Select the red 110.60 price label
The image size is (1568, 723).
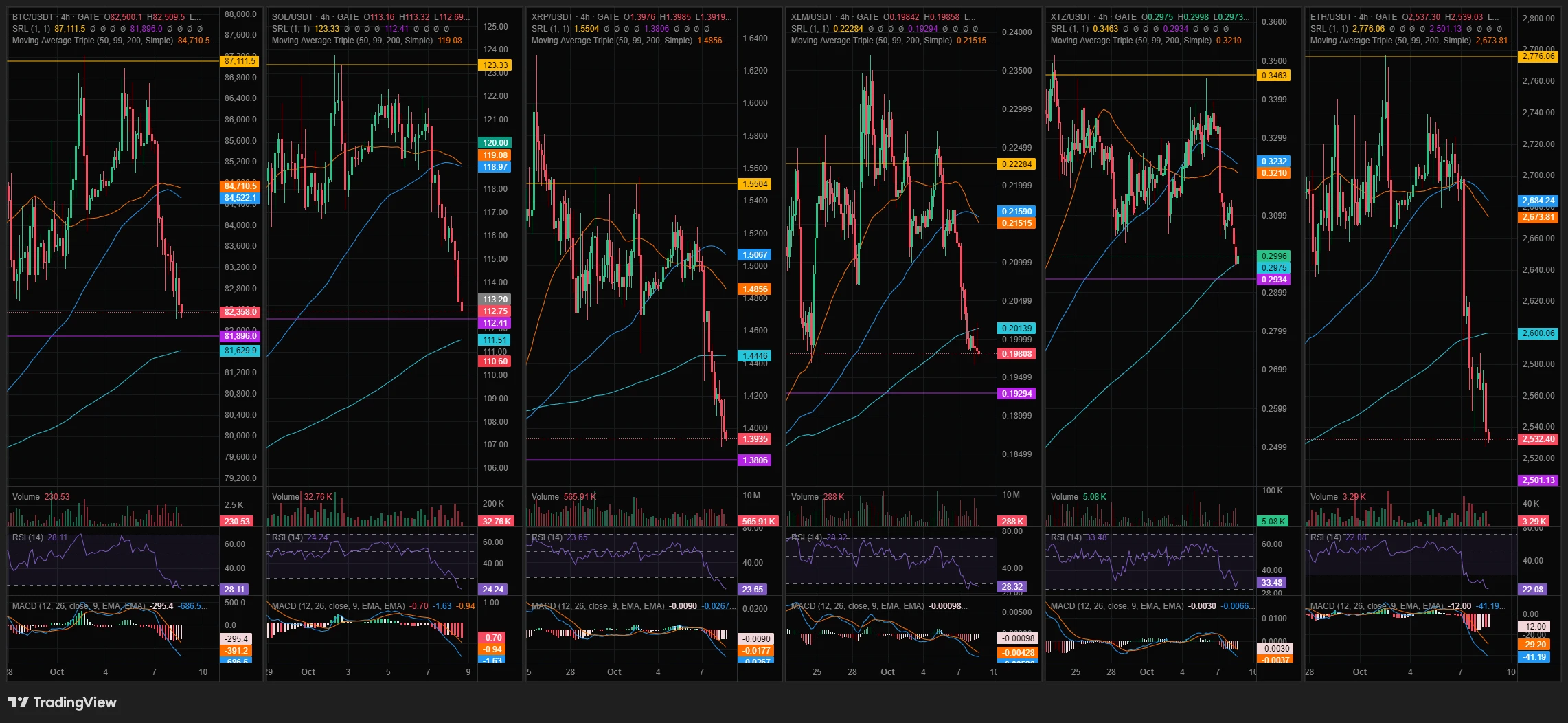click(495, 361)
